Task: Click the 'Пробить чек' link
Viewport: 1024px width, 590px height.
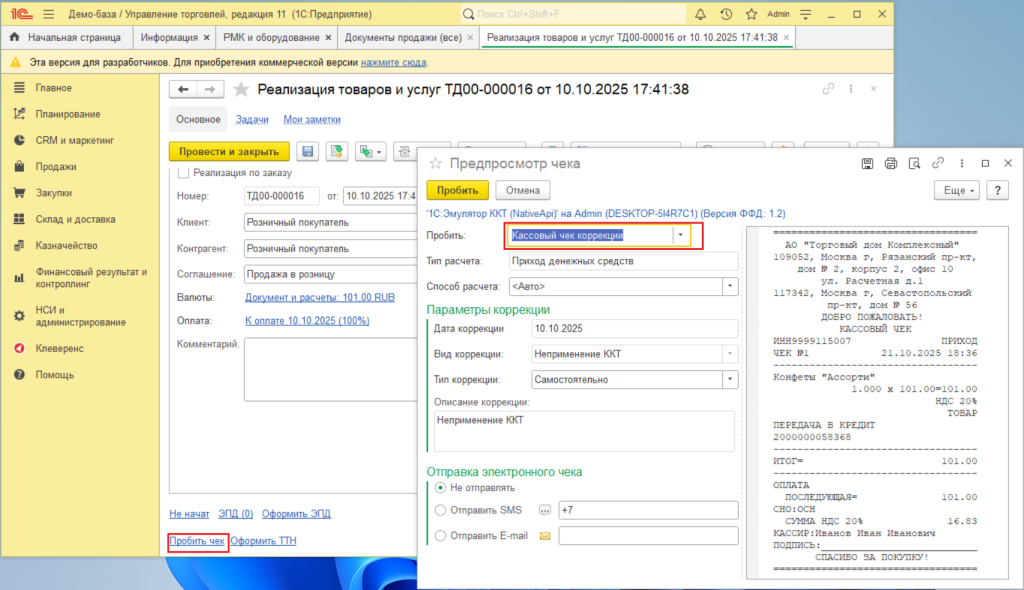Action: click(197, 541)
